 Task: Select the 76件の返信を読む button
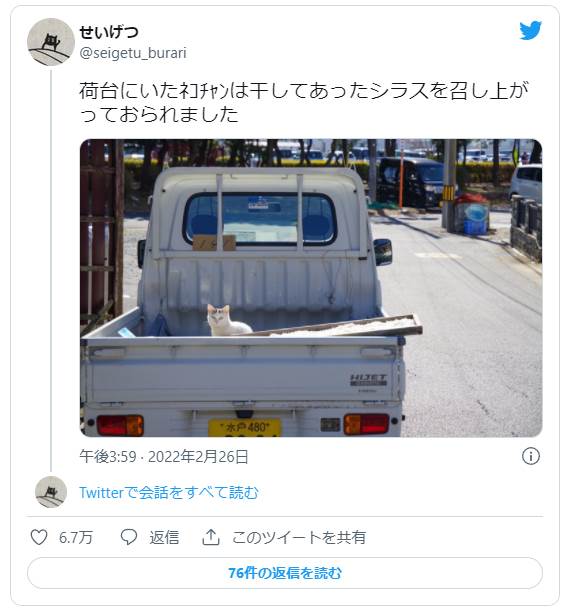pos(285,573)
